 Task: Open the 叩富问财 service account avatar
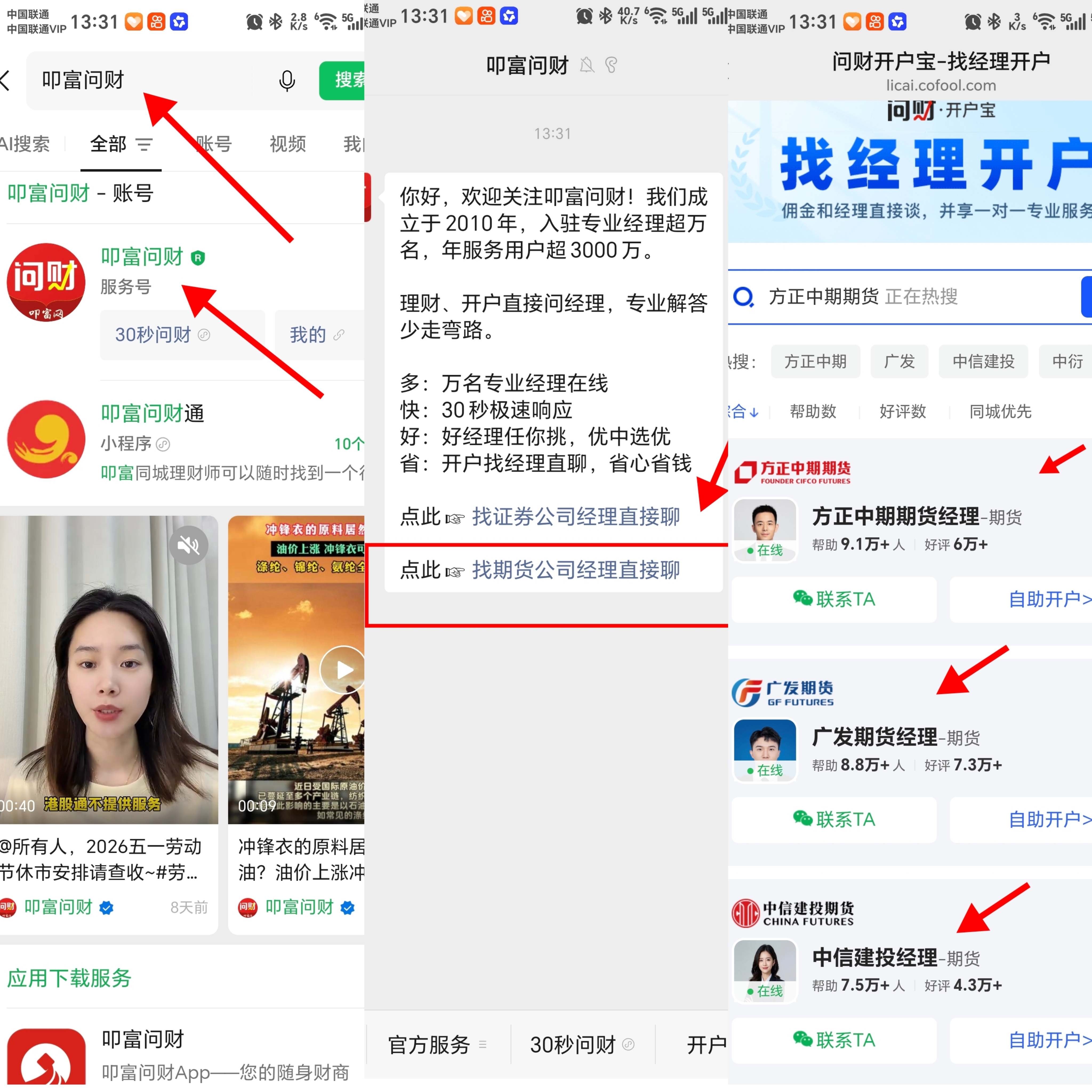click(x=46, y=282)
